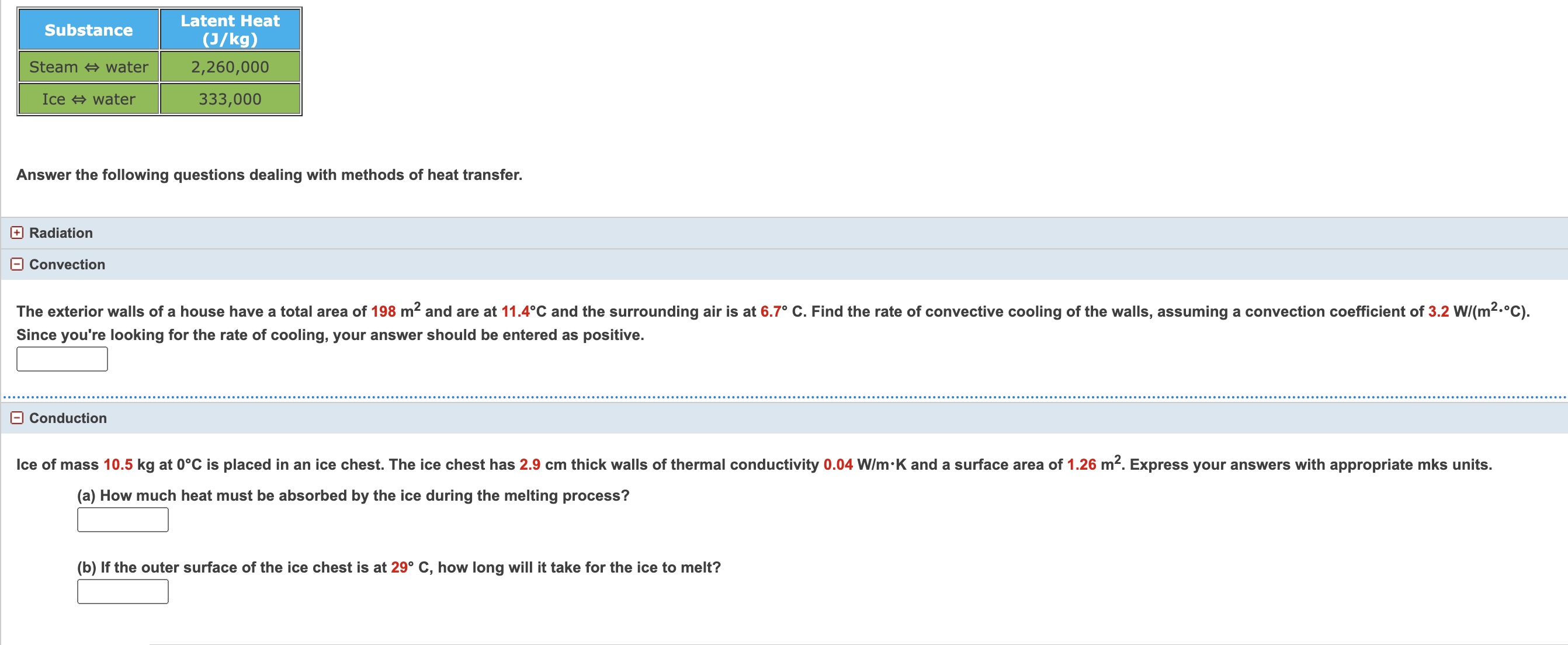Click the plus icon beside Radiation
Image resolution: width=1568 pixels, height=645 pixels.
click(x=16, y=233)
